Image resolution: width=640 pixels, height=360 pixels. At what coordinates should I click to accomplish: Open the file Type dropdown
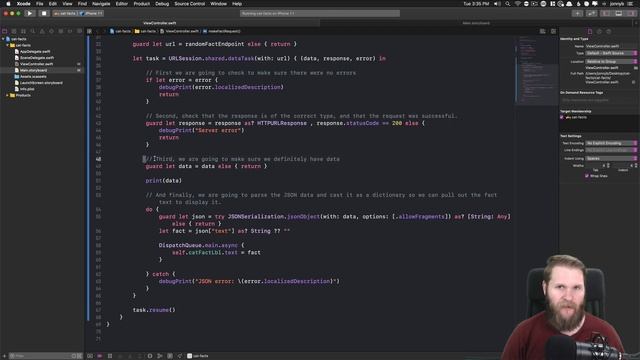tap(611, 53)
